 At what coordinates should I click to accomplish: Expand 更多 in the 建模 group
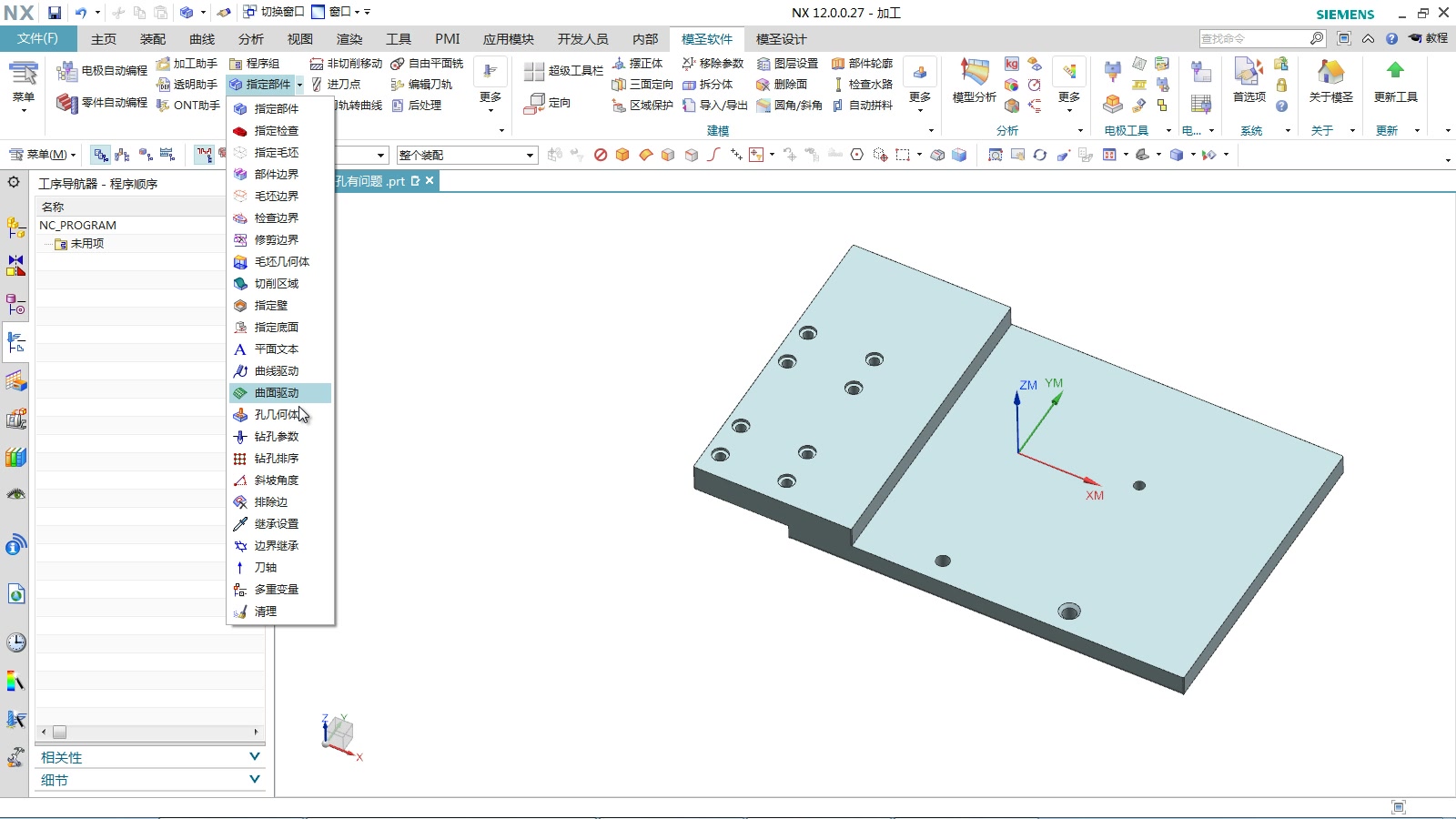tap(920, 87)
